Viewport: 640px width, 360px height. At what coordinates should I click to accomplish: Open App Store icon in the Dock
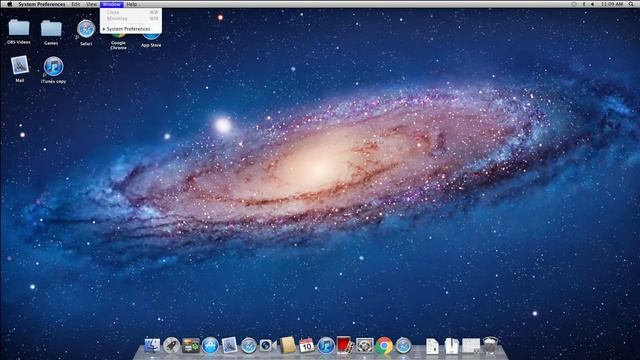point(210,346)
